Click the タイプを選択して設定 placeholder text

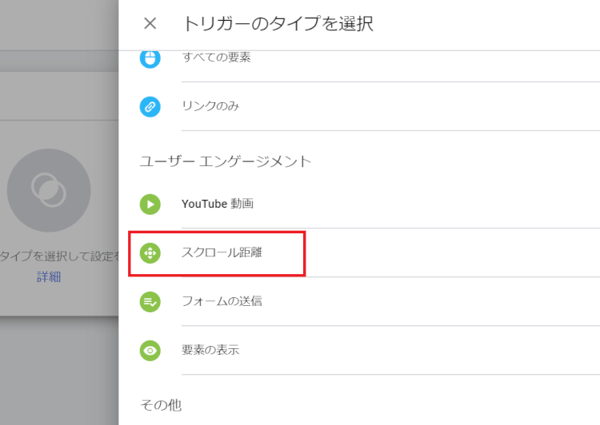pos(59,256)
